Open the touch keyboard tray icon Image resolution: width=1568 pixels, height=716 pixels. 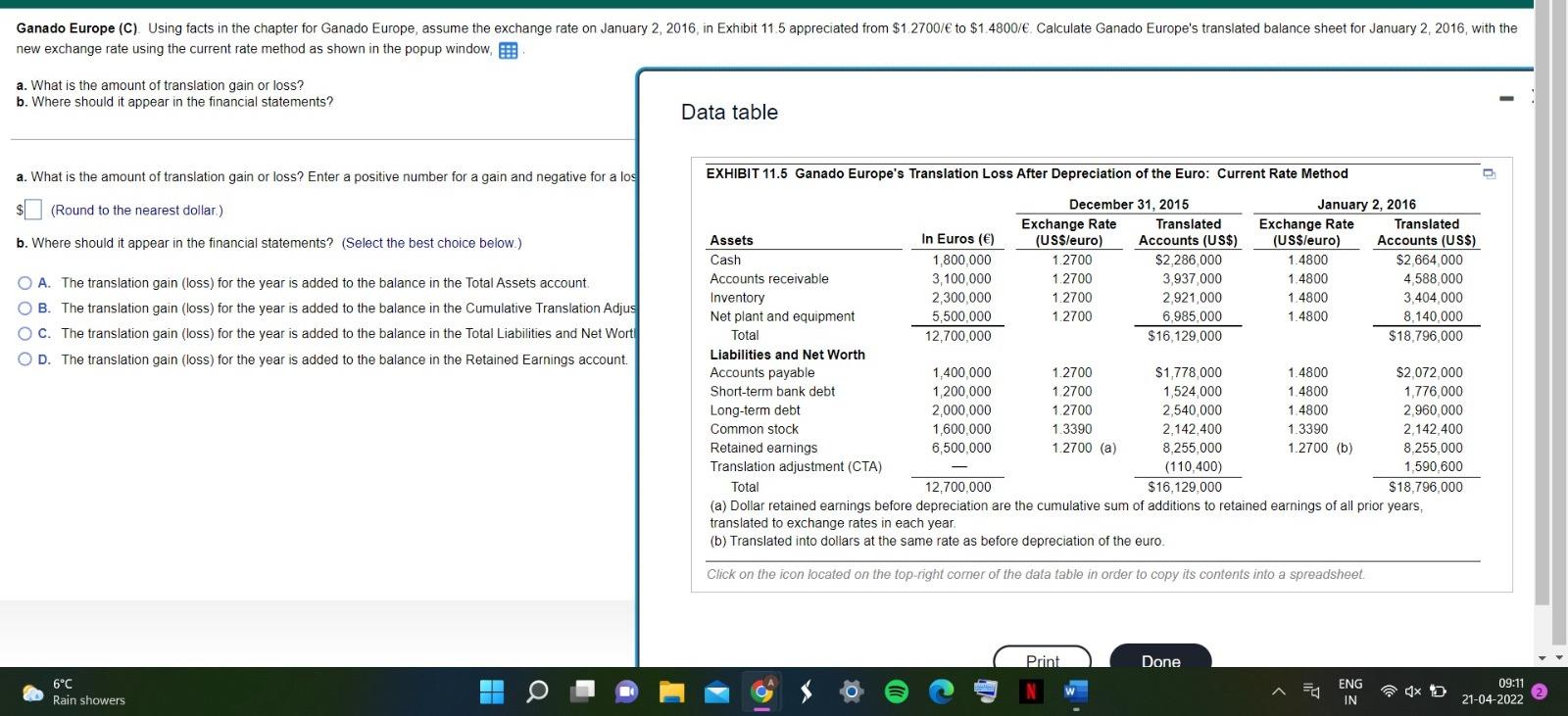pyautogui.click(x=1311, y=692)
